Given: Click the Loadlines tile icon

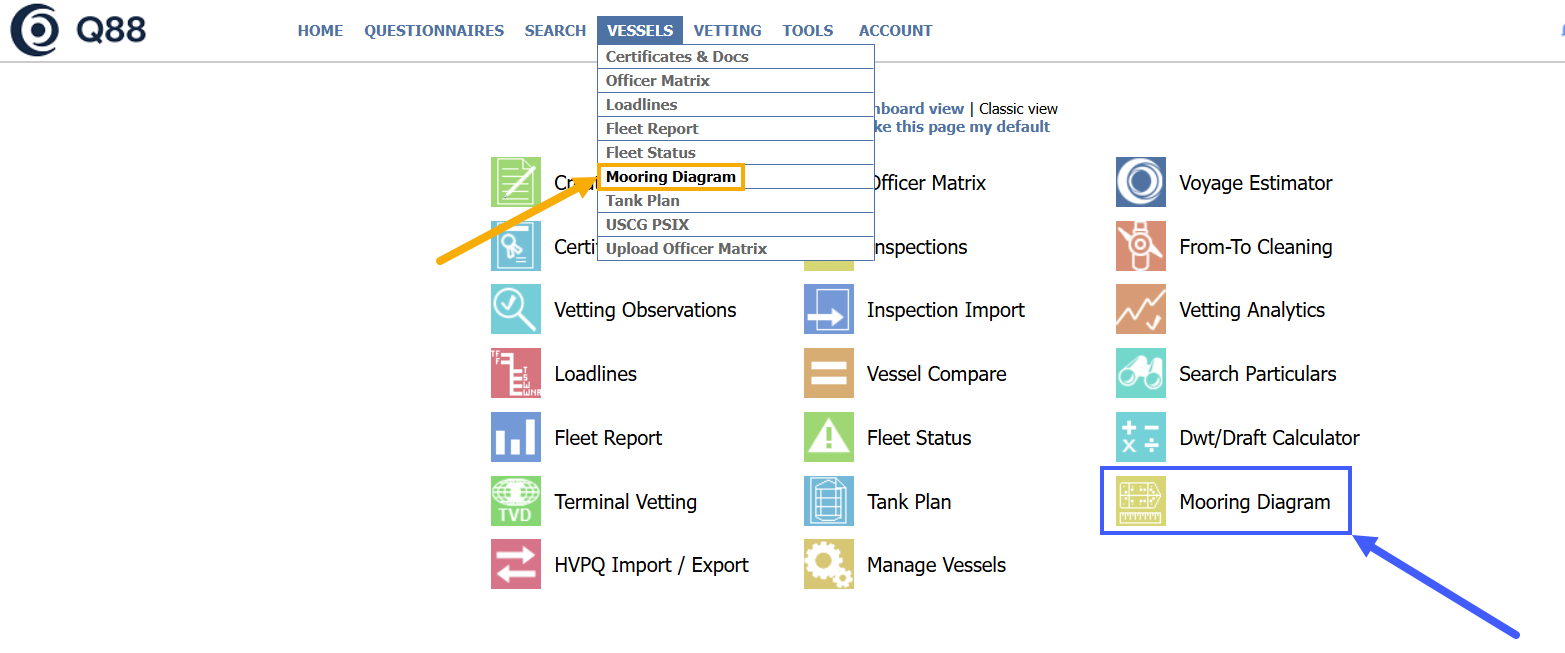Looking at the screenshot, I should pyautogui.click(x=516, y=374).
